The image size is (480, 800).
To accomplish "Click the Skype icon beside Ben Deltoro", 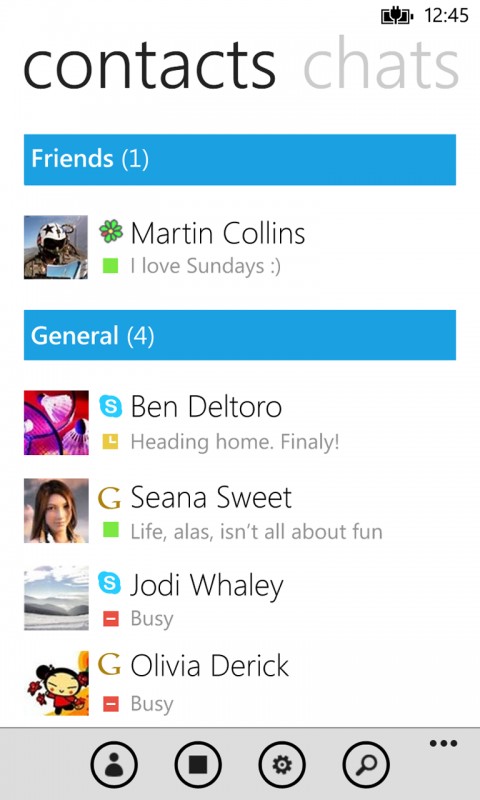I will coord(110,406).
